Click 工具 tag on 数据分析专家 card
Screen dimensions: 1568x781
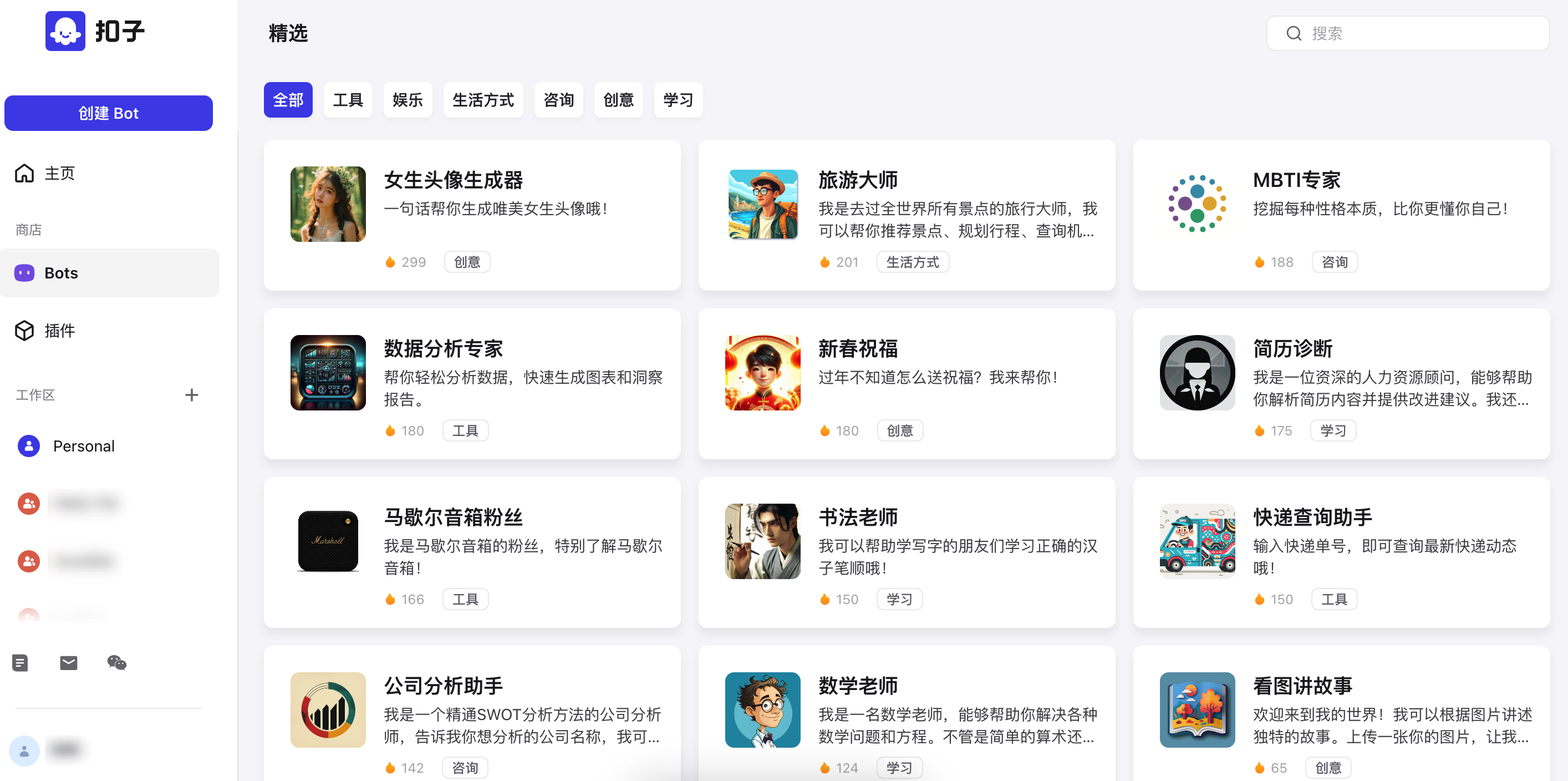coord(465,431)
